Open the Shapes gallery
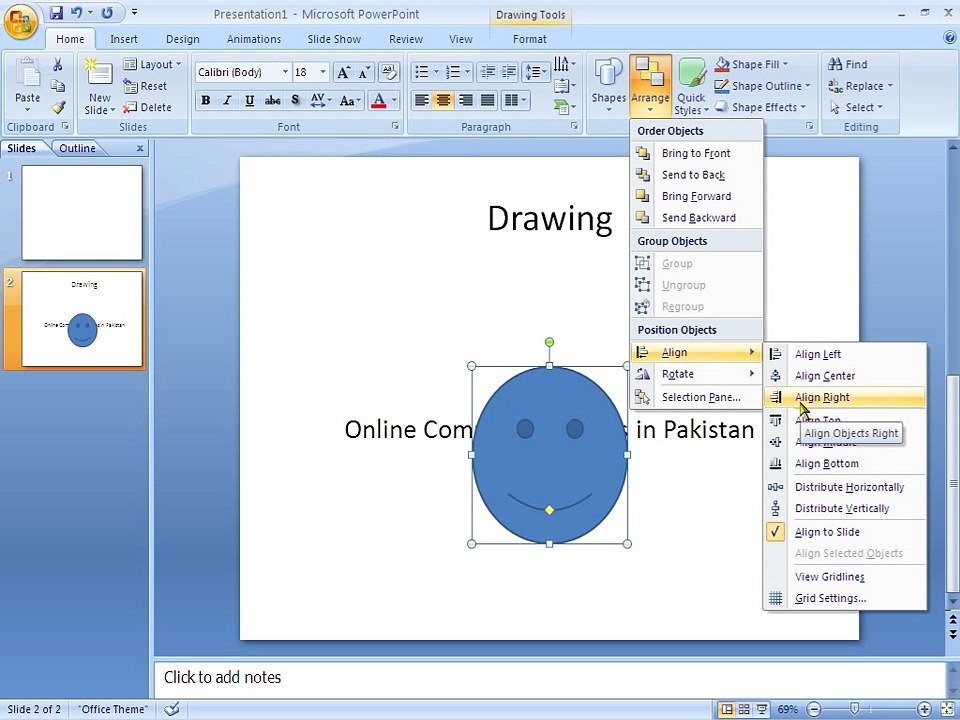Viewport: 960px width, 720px height. coord(609,87)
